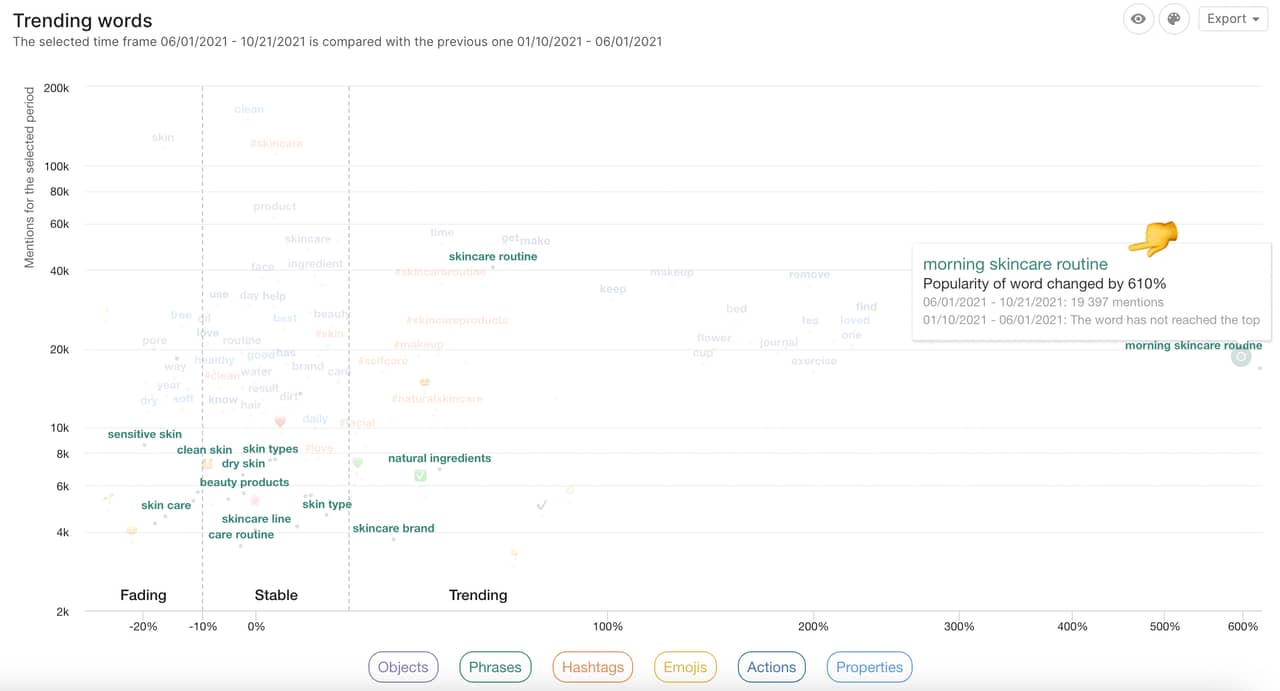Click the green checkmark emoji below natural ingredients

tap(420, 476)
